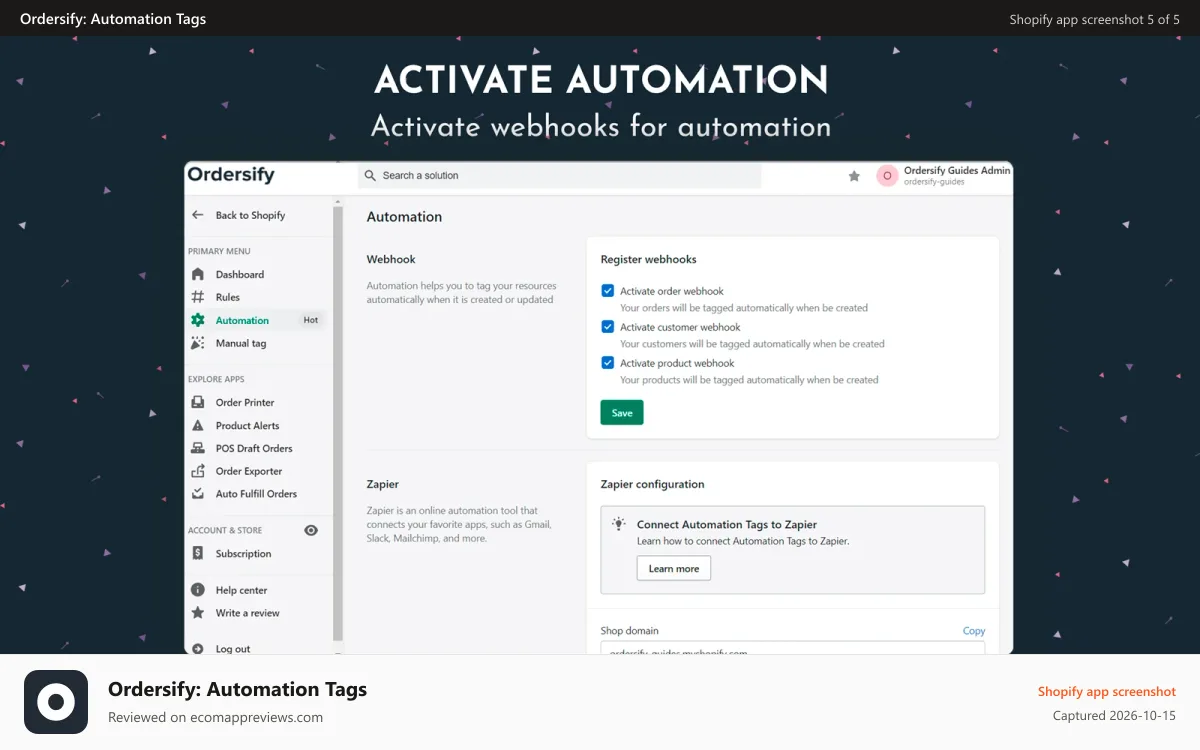Toggle the eye icon beside Account & Store
1200x750 pixels.
pyautogui.click(x=311, y=530)
